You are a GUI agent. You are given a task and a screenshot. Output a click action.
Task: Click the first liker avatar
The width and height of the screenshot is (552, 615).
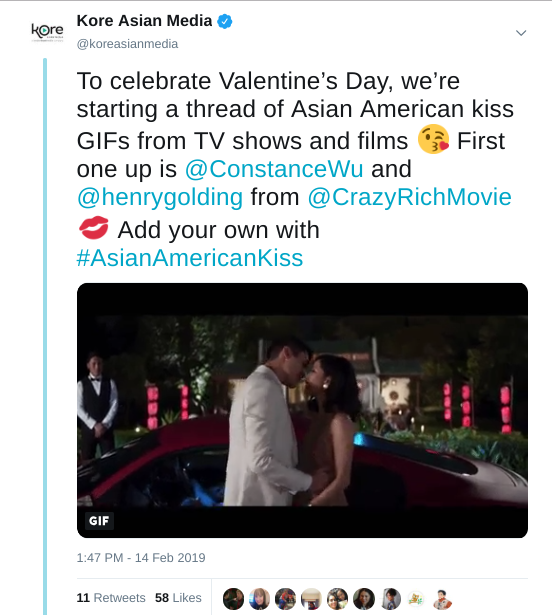point(233,599)
